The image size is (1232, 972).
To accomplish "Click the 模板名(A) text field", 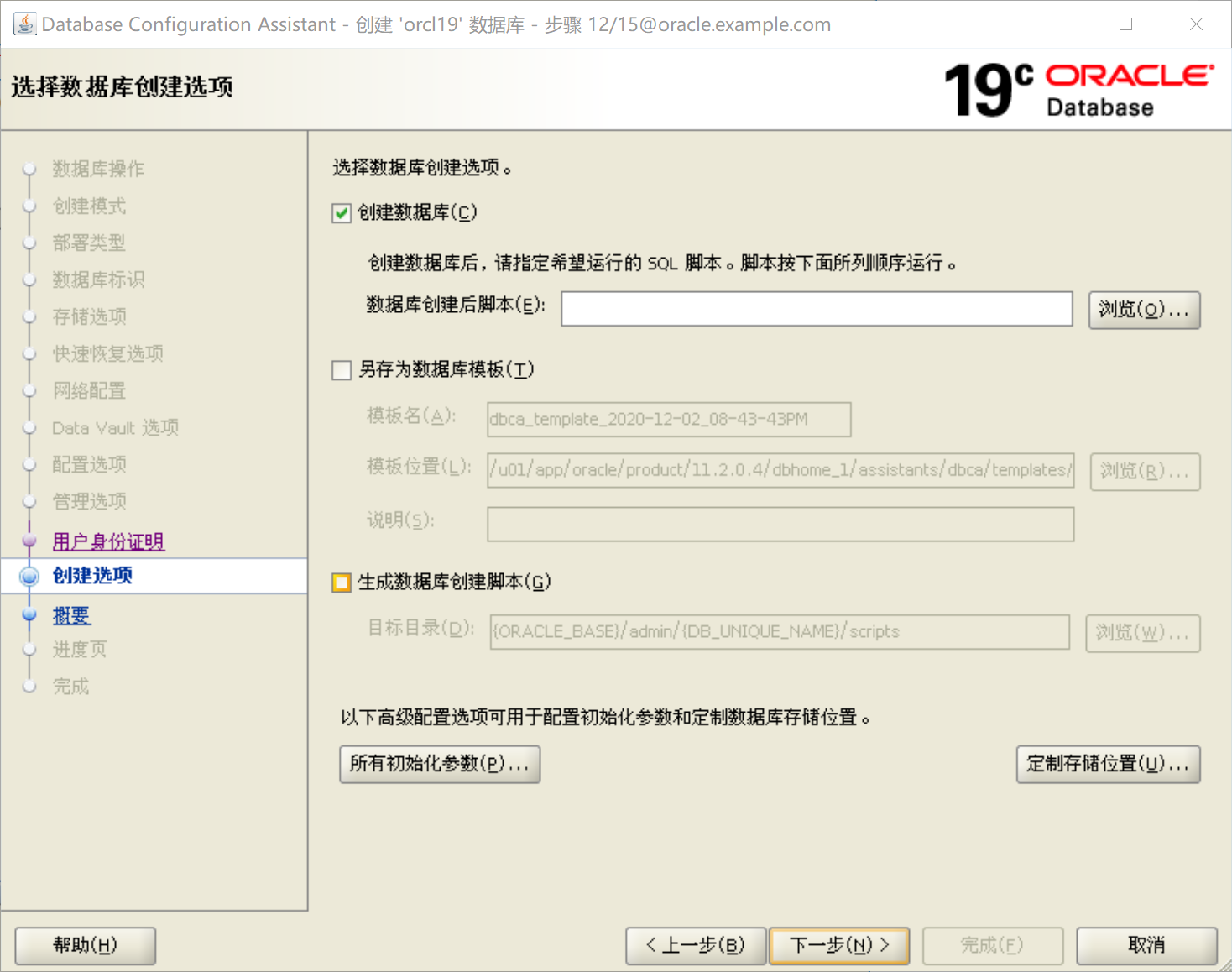I will click(669, 419).
